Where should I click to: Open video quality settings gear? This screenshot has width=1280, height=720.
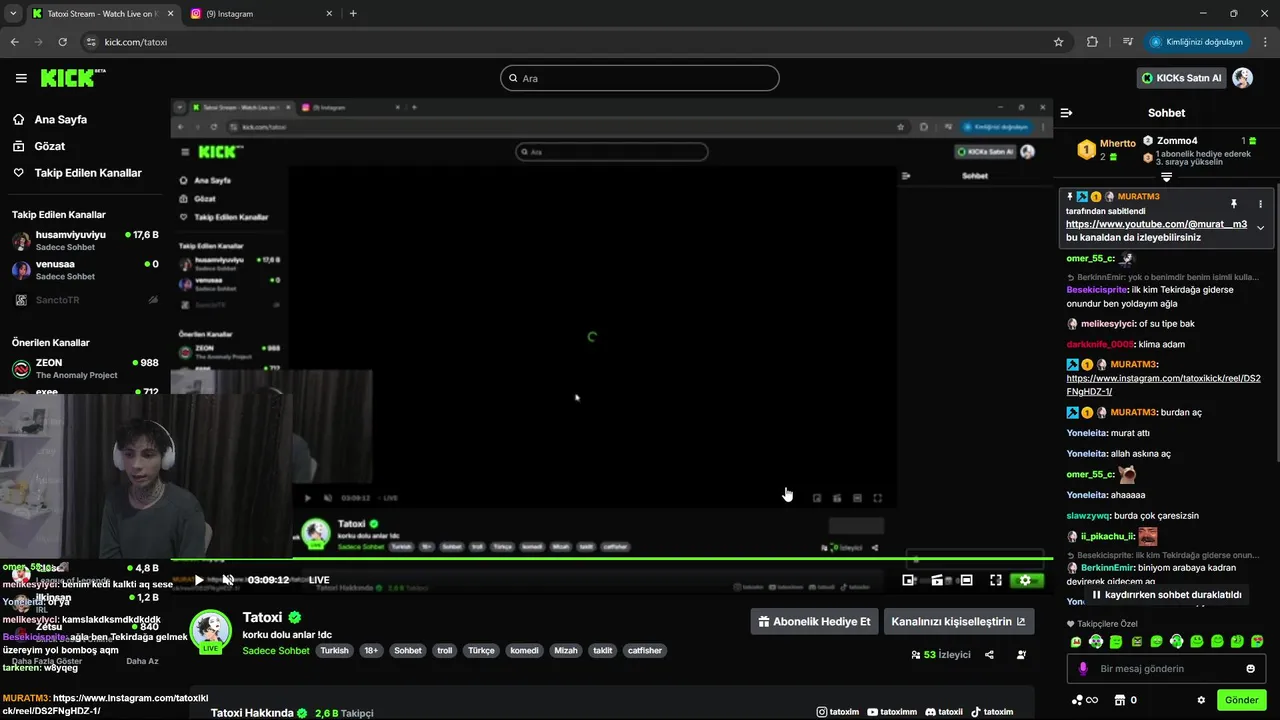click(x=1025, y=580)
